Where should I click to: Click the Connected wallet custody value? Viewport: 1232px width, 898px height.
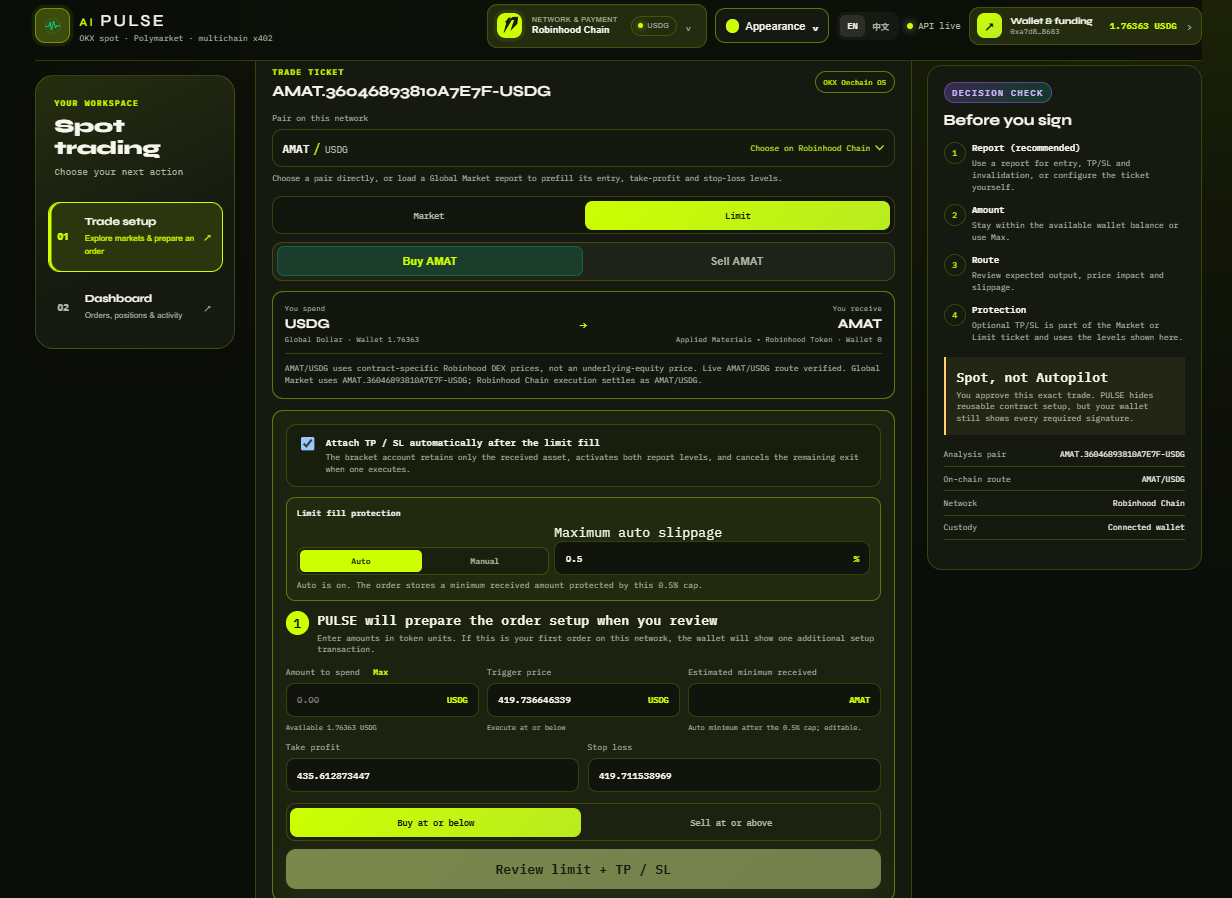pyautogui.click(x=1146, y=527)
